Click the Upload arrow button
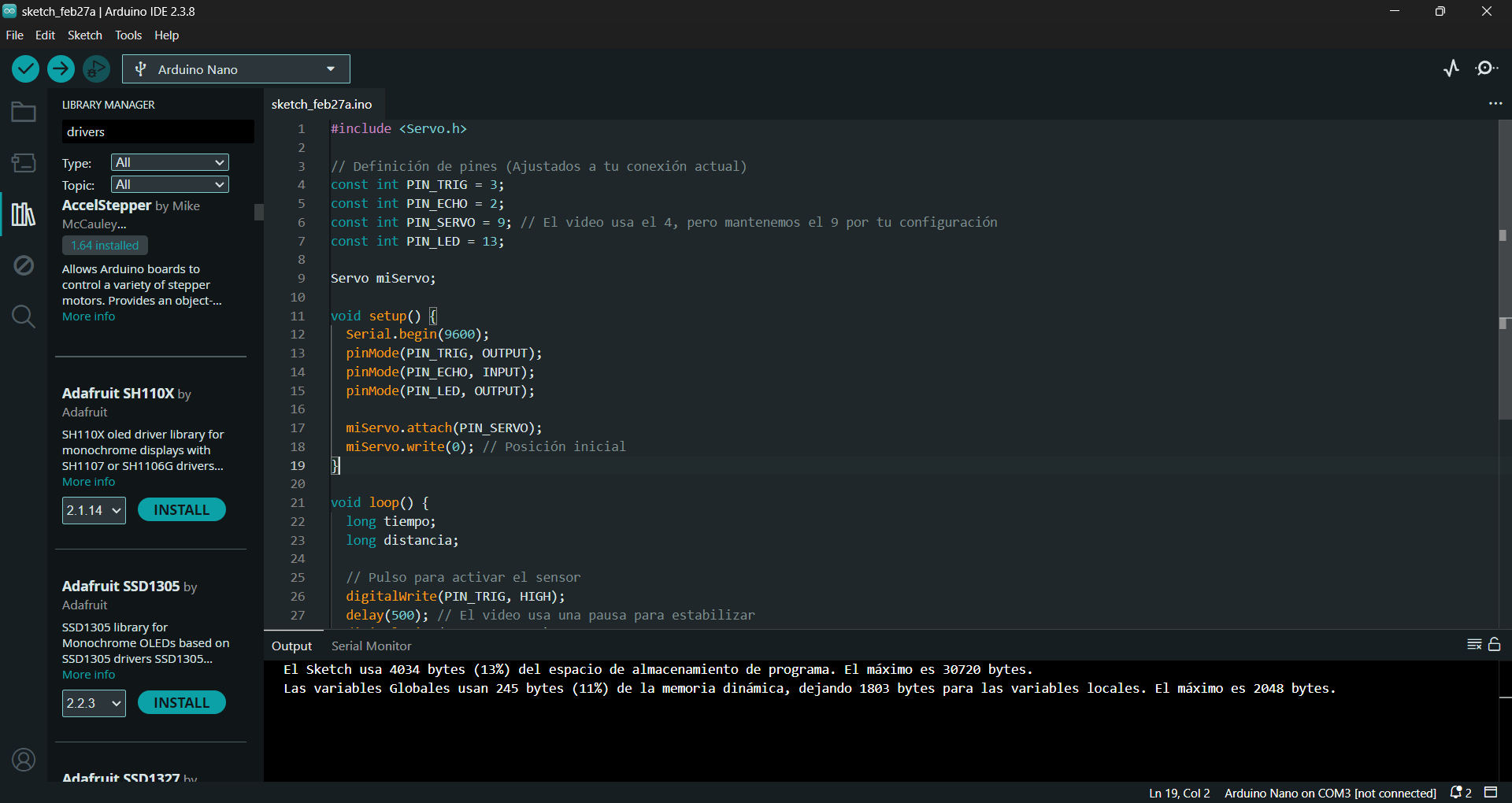 point(61,69)
